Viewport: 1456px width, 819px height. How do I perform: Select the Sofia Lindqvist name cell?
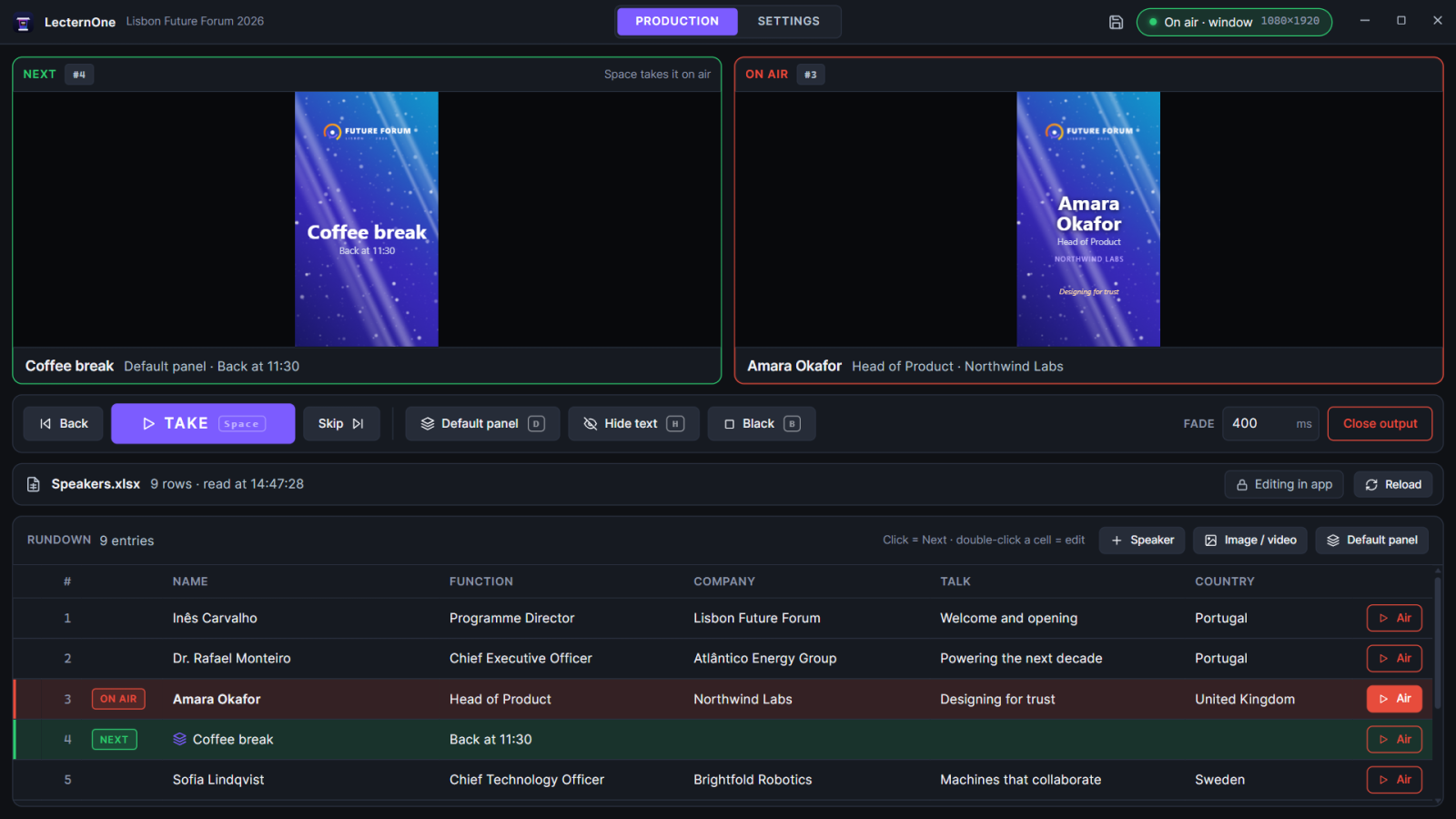tap(218, 780)
